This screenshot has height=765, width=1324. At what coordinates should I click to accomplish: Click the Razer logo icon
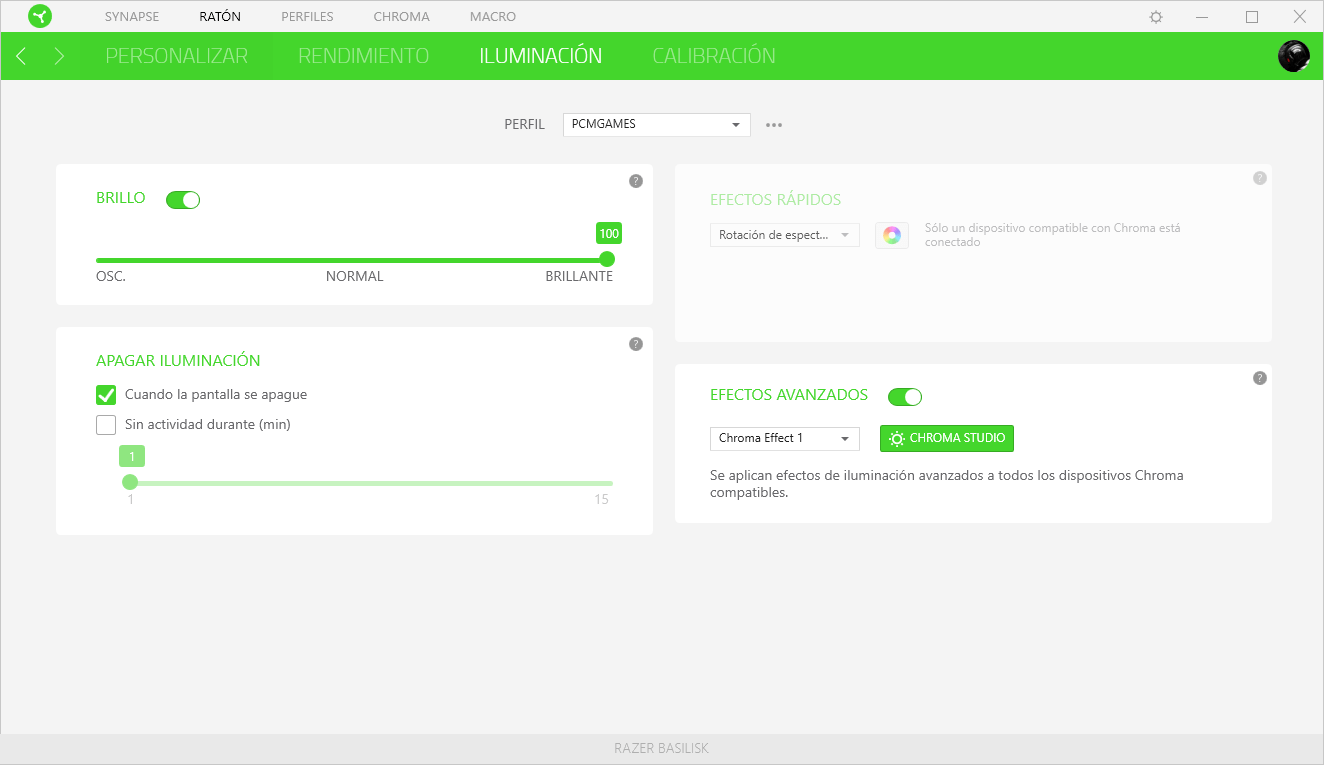point(40,16)
